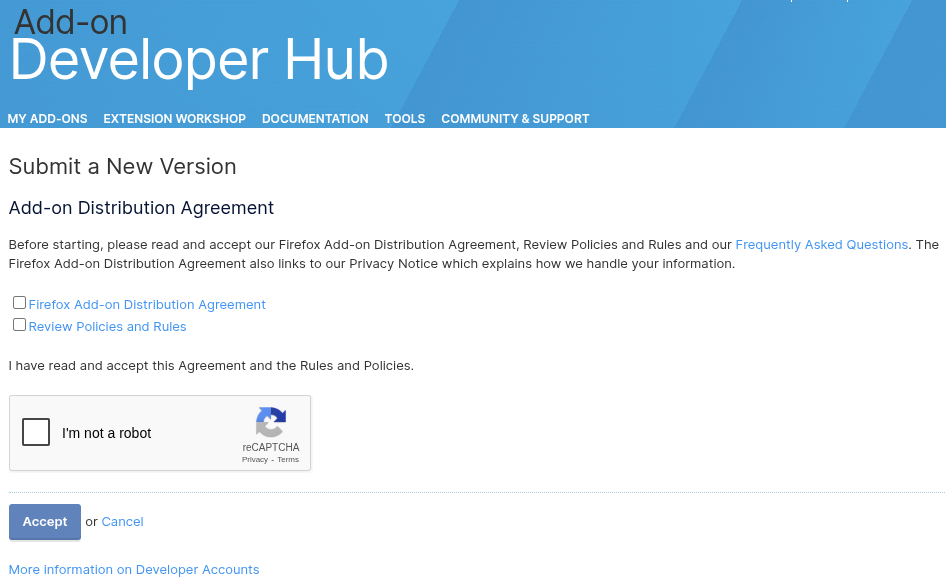Go to DOCUMENTATION in the nav bar

315,119
